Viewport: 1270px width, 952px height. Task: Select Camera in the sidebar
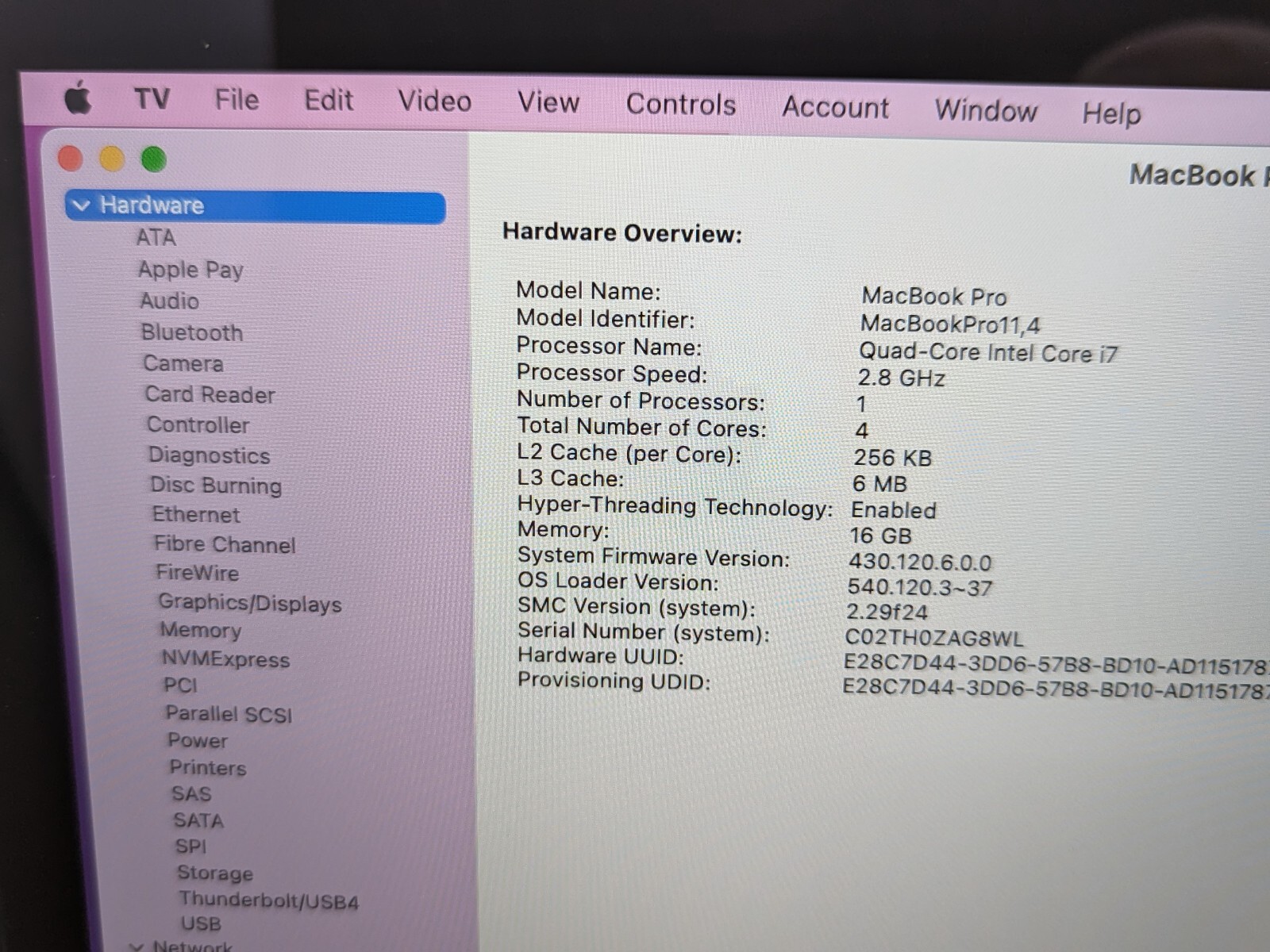(183, 363)
